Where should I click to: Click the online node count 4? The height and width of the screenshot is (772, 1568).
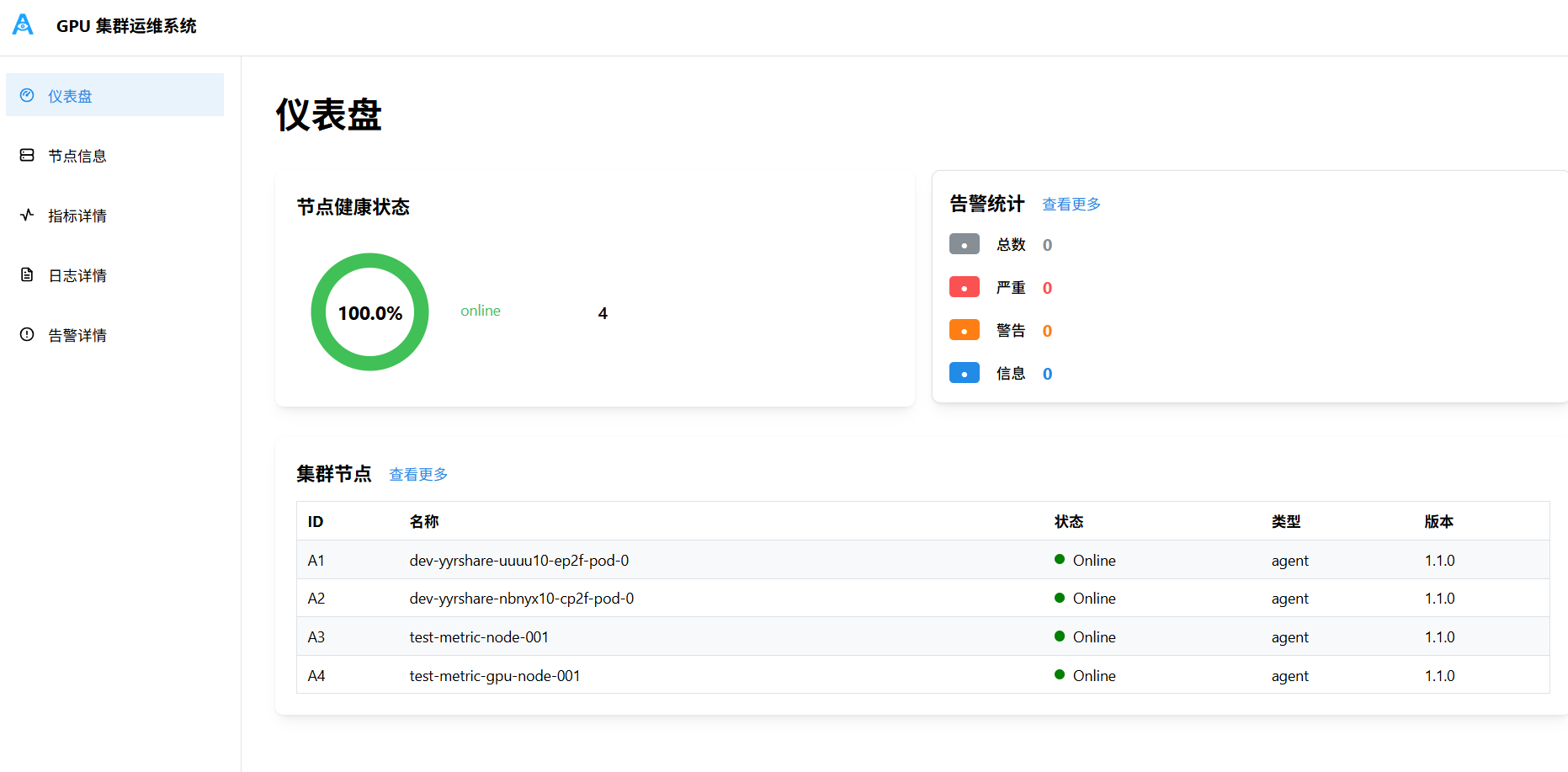(603, 313)
